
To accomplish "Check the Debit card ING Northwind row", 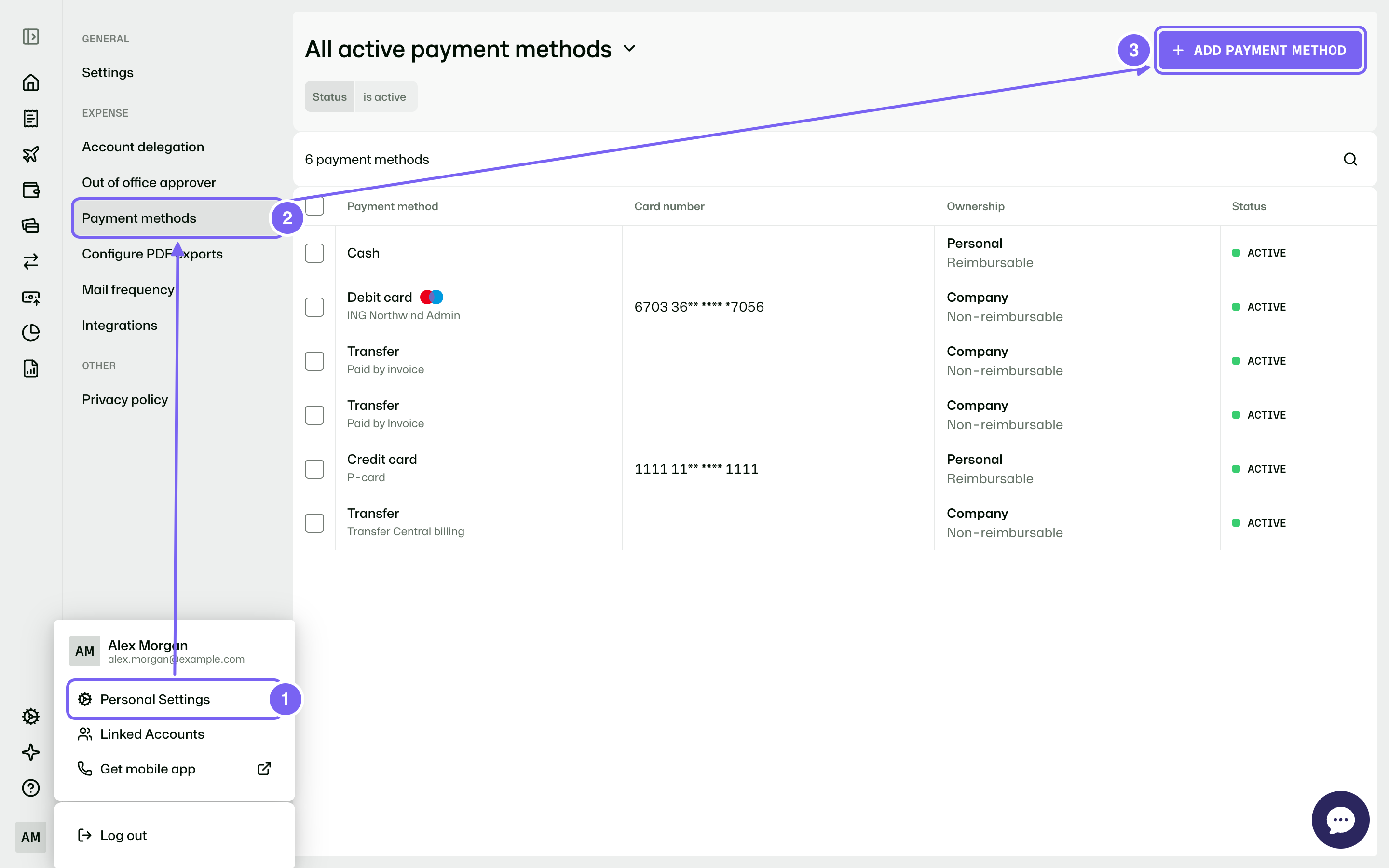I will (314, 307).
